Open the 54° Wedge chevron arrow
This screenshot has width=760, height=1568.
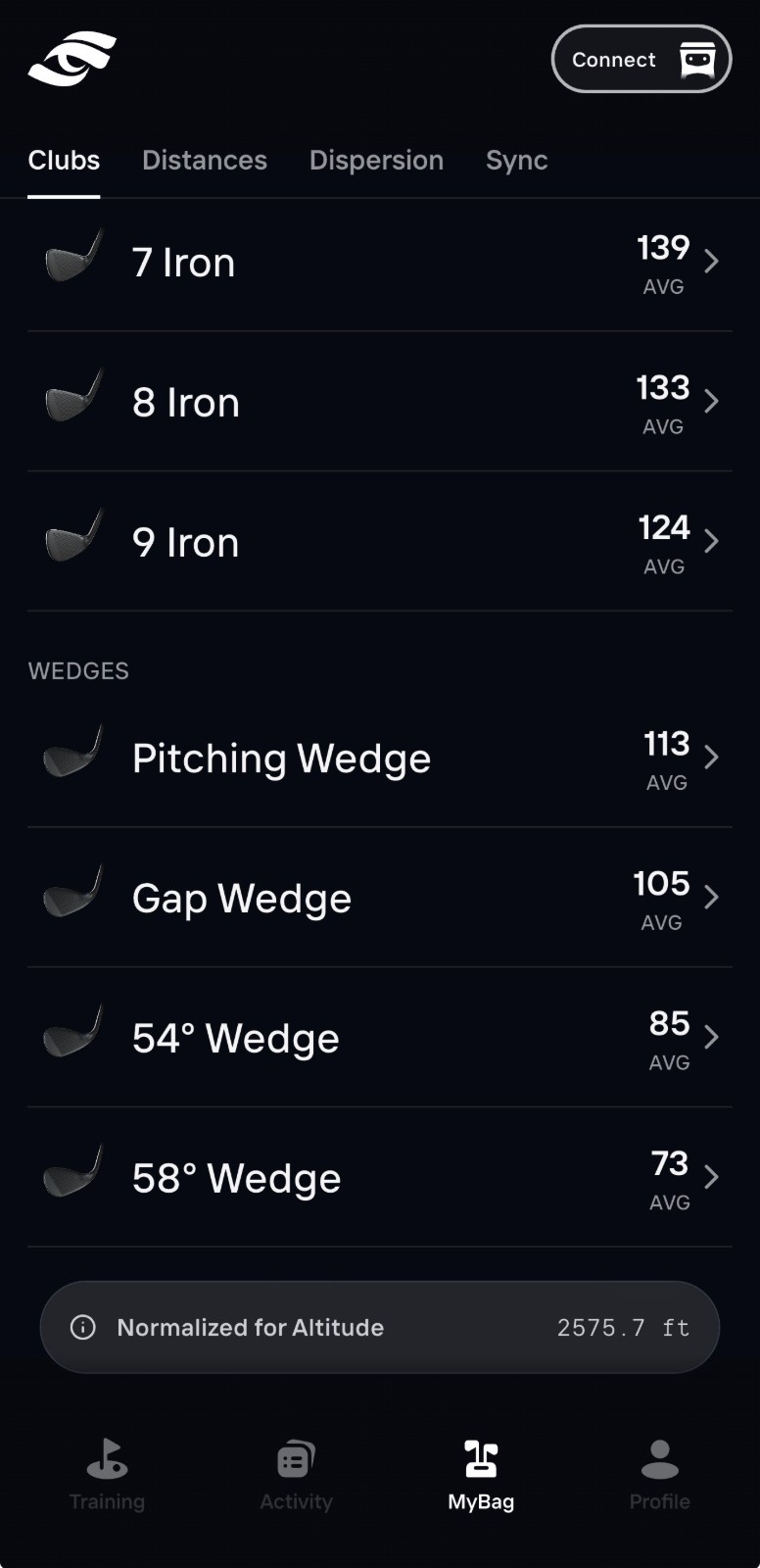(712, 1037)
